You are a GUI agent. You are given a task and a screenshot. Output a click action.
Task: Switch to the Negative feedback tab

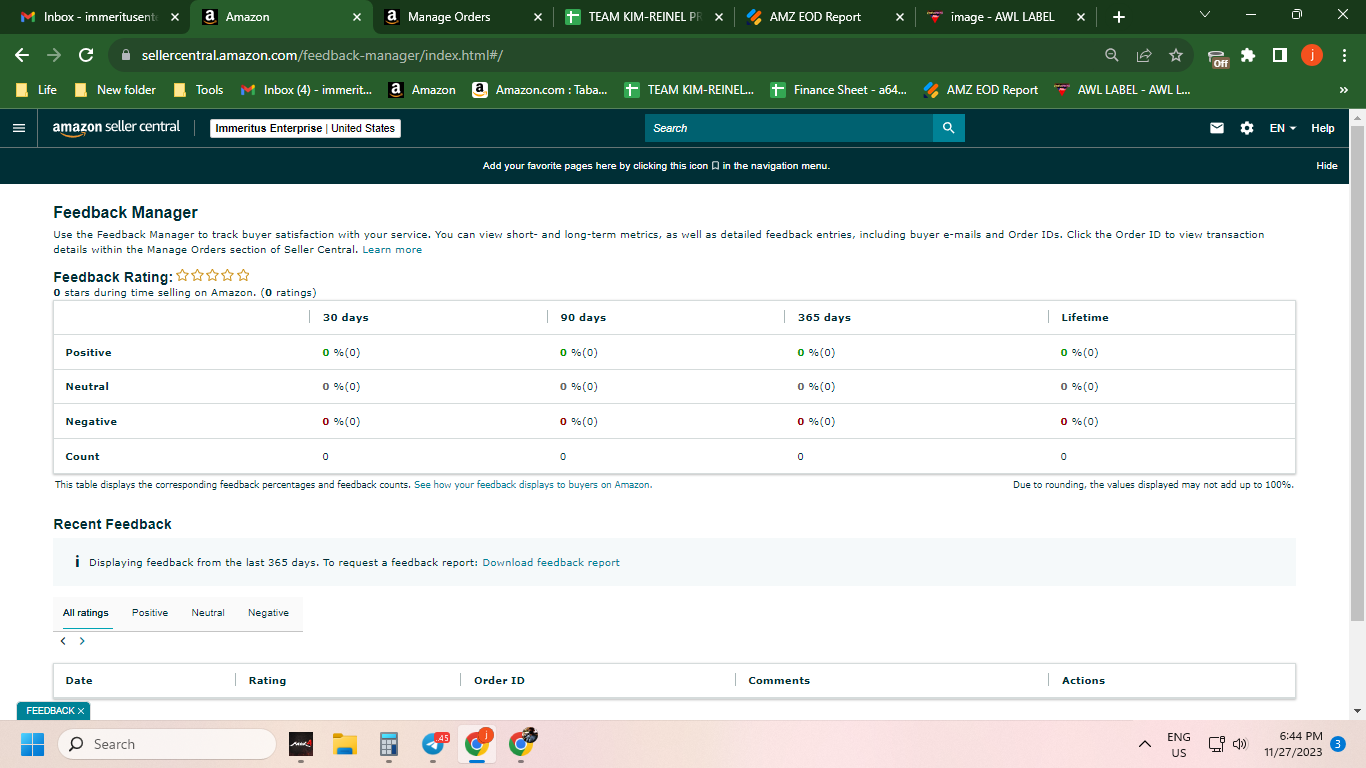(268, 613)
